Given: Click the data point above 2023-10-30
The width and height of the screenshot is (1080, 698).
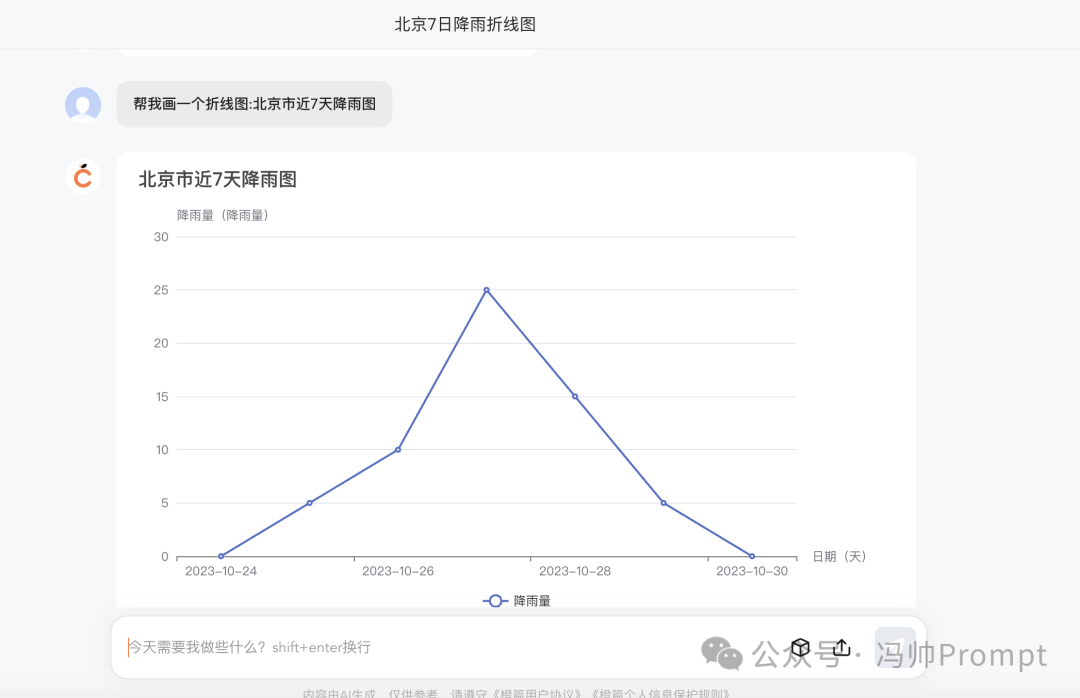Looking at the screenshot, I should tap(750, 555).
